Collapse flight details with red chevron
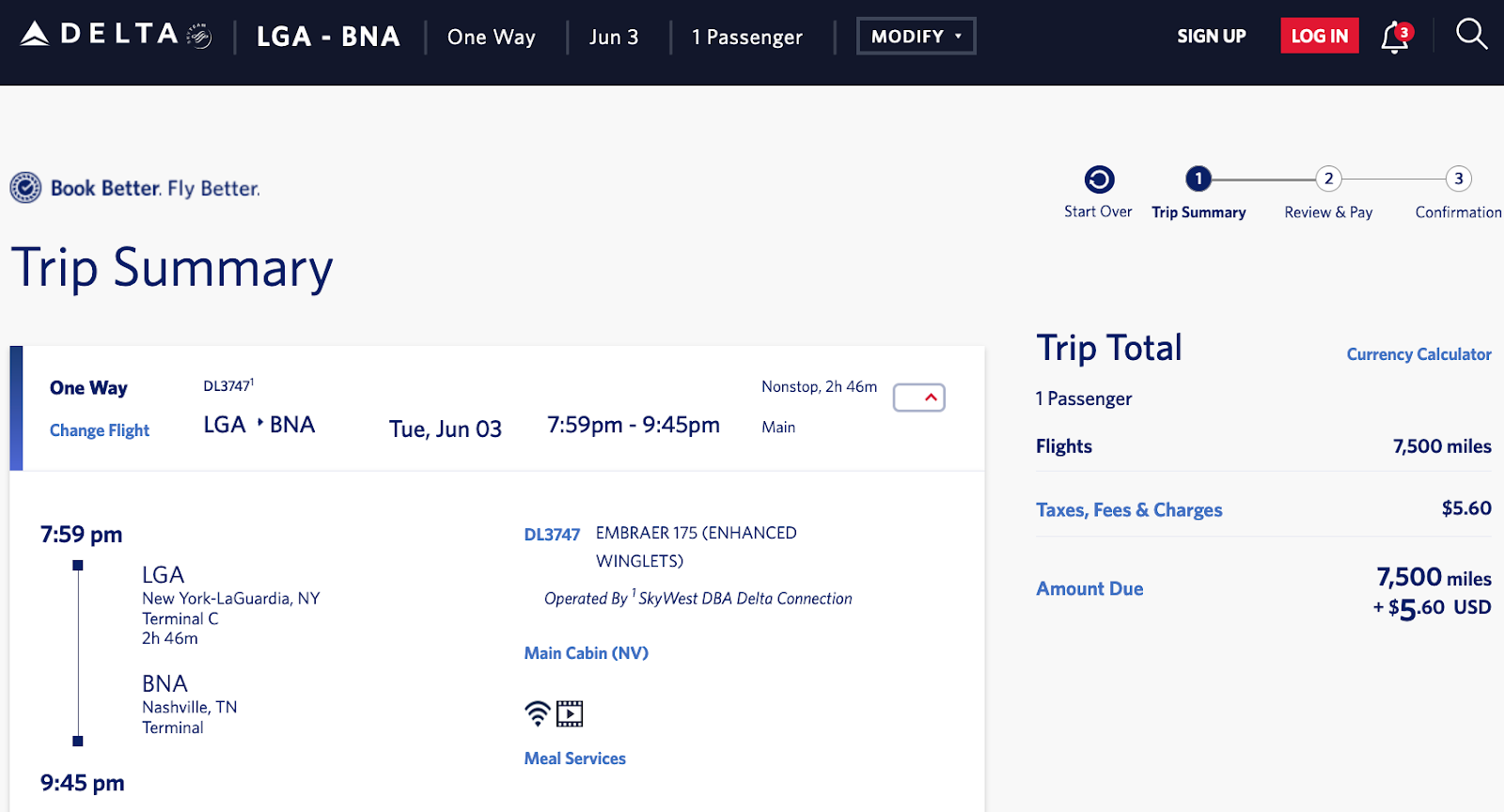Screen dimensions: 1504x812 coord(918,398)
